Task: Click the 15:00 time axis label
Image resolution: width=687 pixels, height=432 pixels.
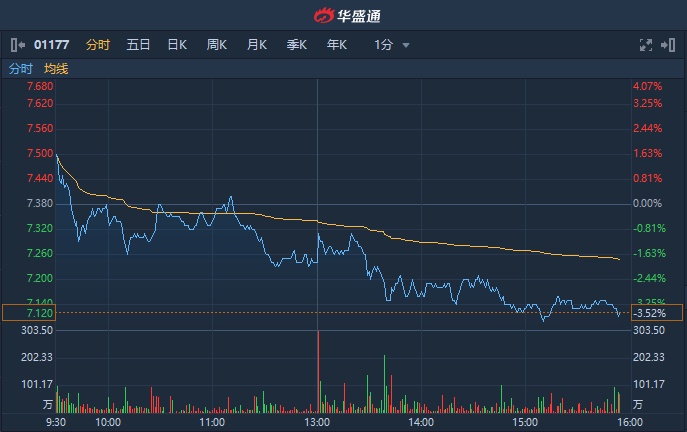Action: (525, 422)
